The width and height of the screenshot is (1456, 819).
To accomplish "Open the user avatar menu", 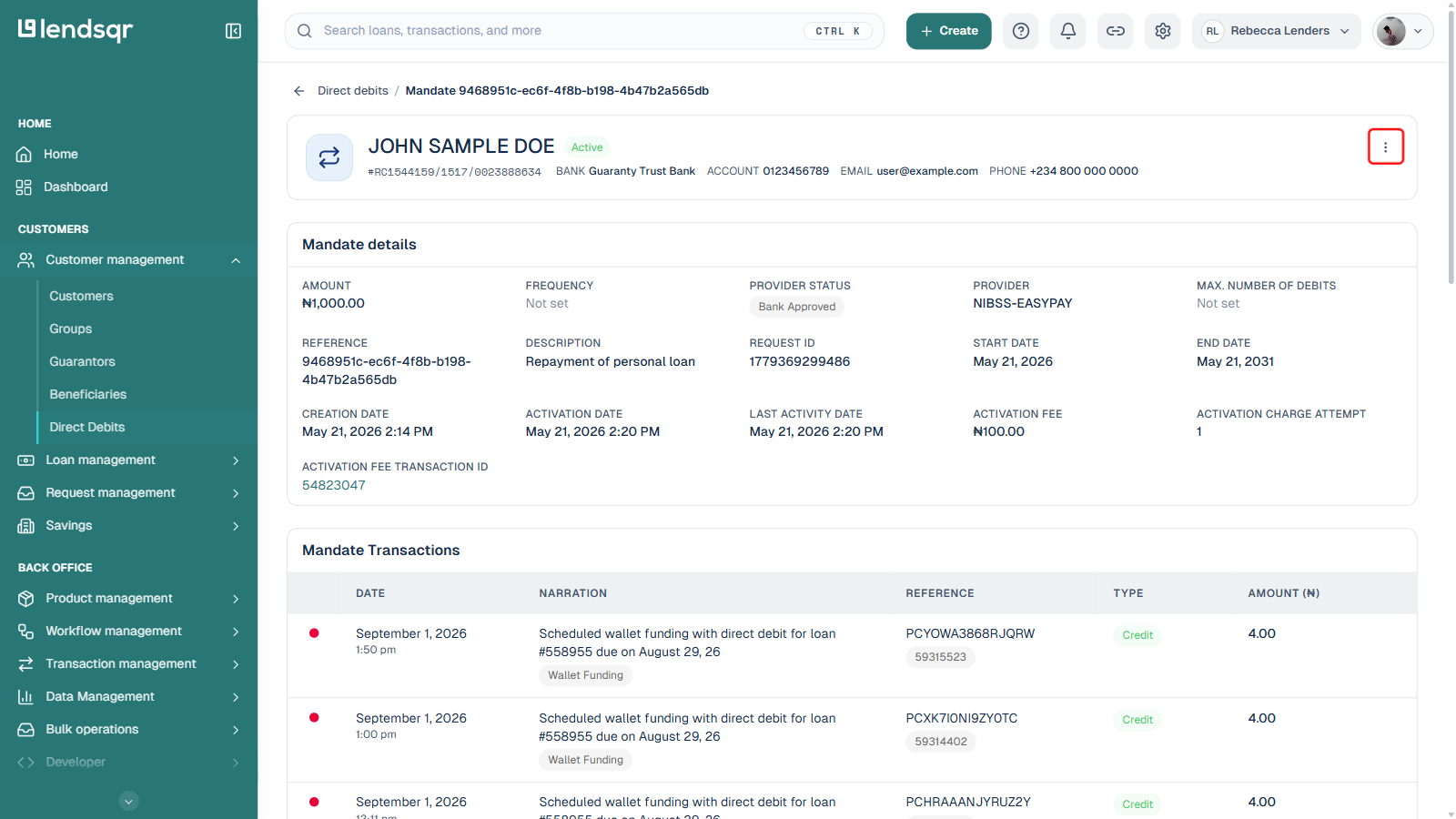I will pos(1402,31).
